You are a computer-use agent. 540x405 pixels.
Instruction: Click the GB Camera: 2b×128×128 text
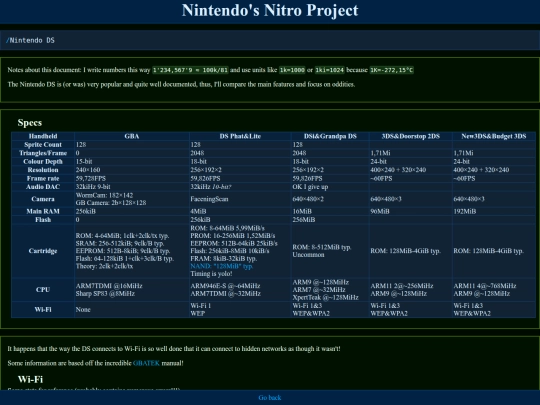(111, 203)
